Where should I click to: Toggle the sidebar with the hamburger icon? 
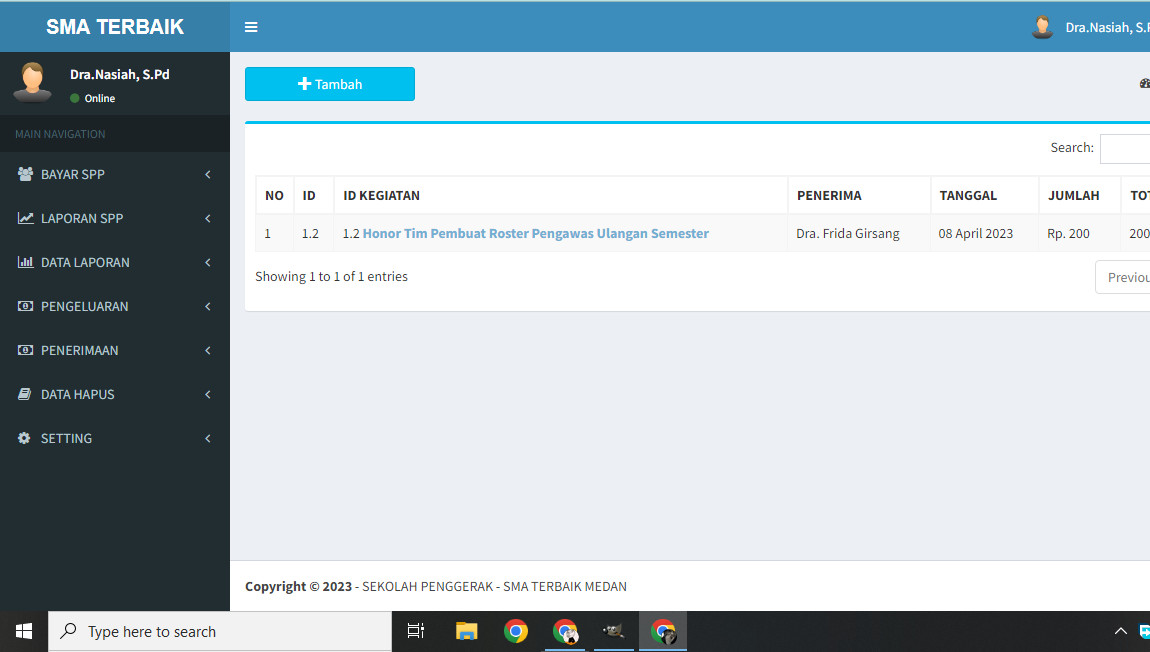[251, 27]
